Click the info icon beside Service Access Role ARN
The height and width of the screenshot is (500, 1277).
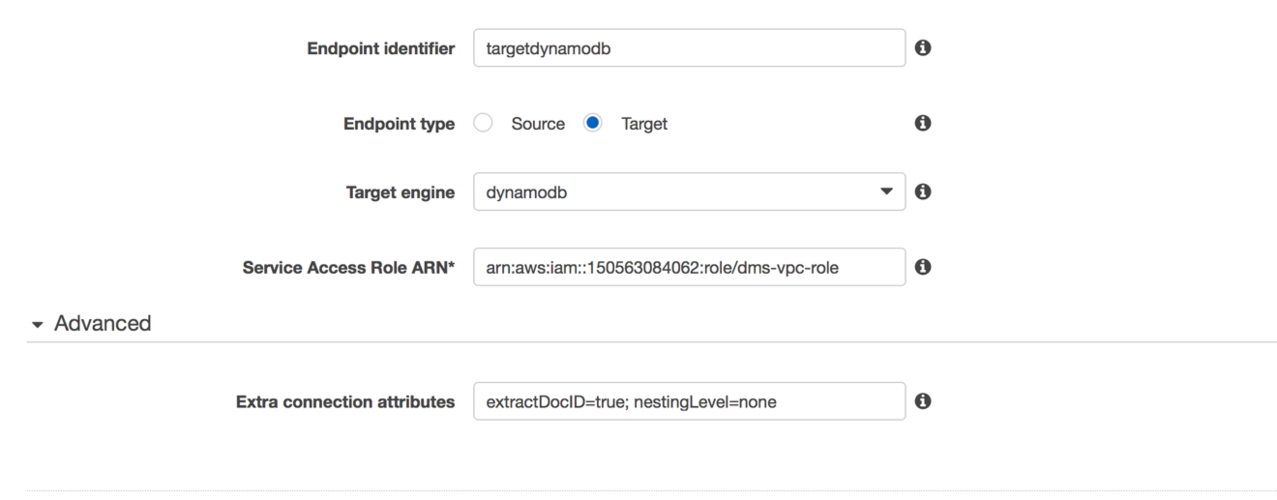click(923, 267)
